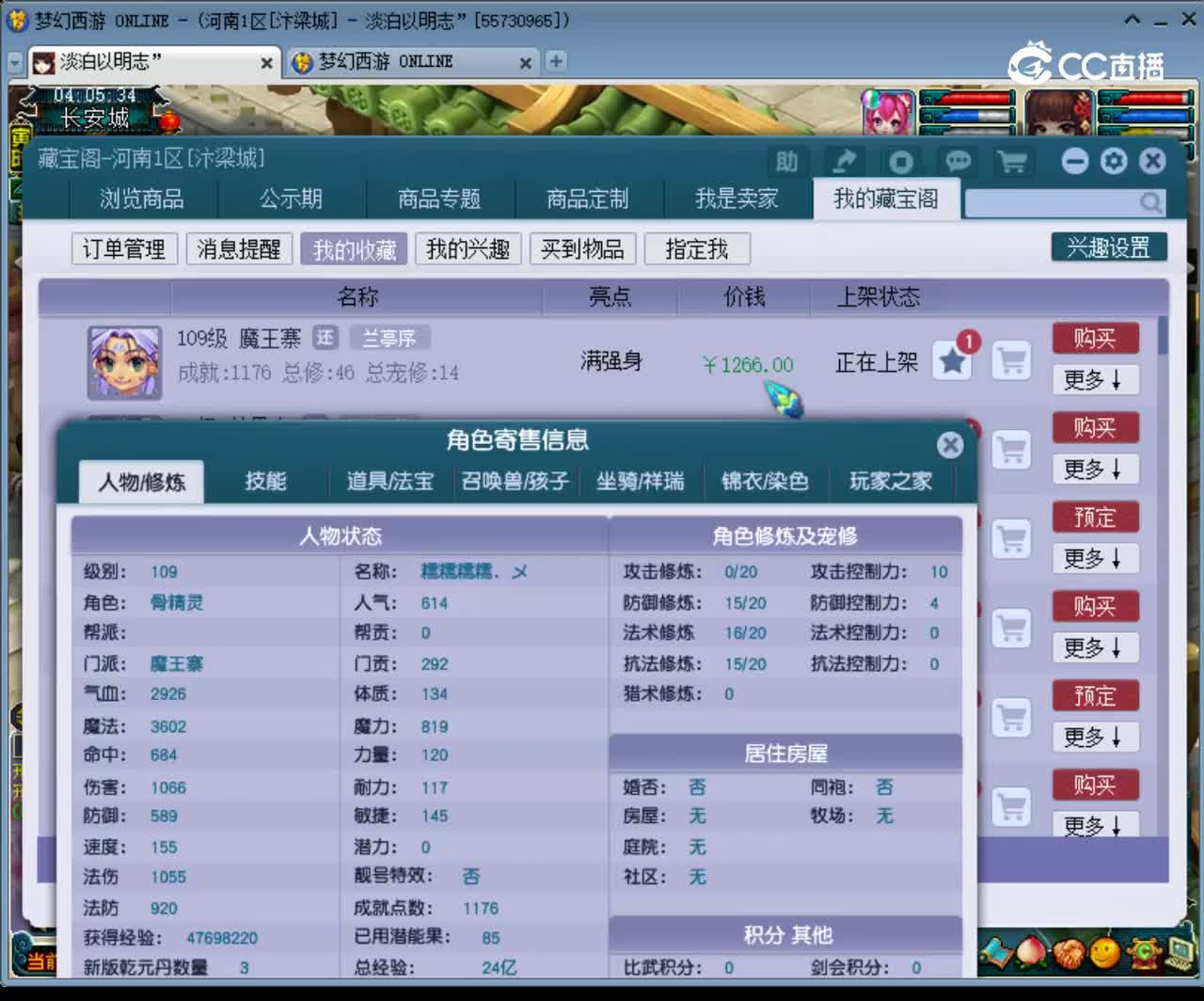Viewport: 1204px width, 1001px height.
Task: Click the 上架状态 column header
Action: pyautogui.click(x=879, y=297)
